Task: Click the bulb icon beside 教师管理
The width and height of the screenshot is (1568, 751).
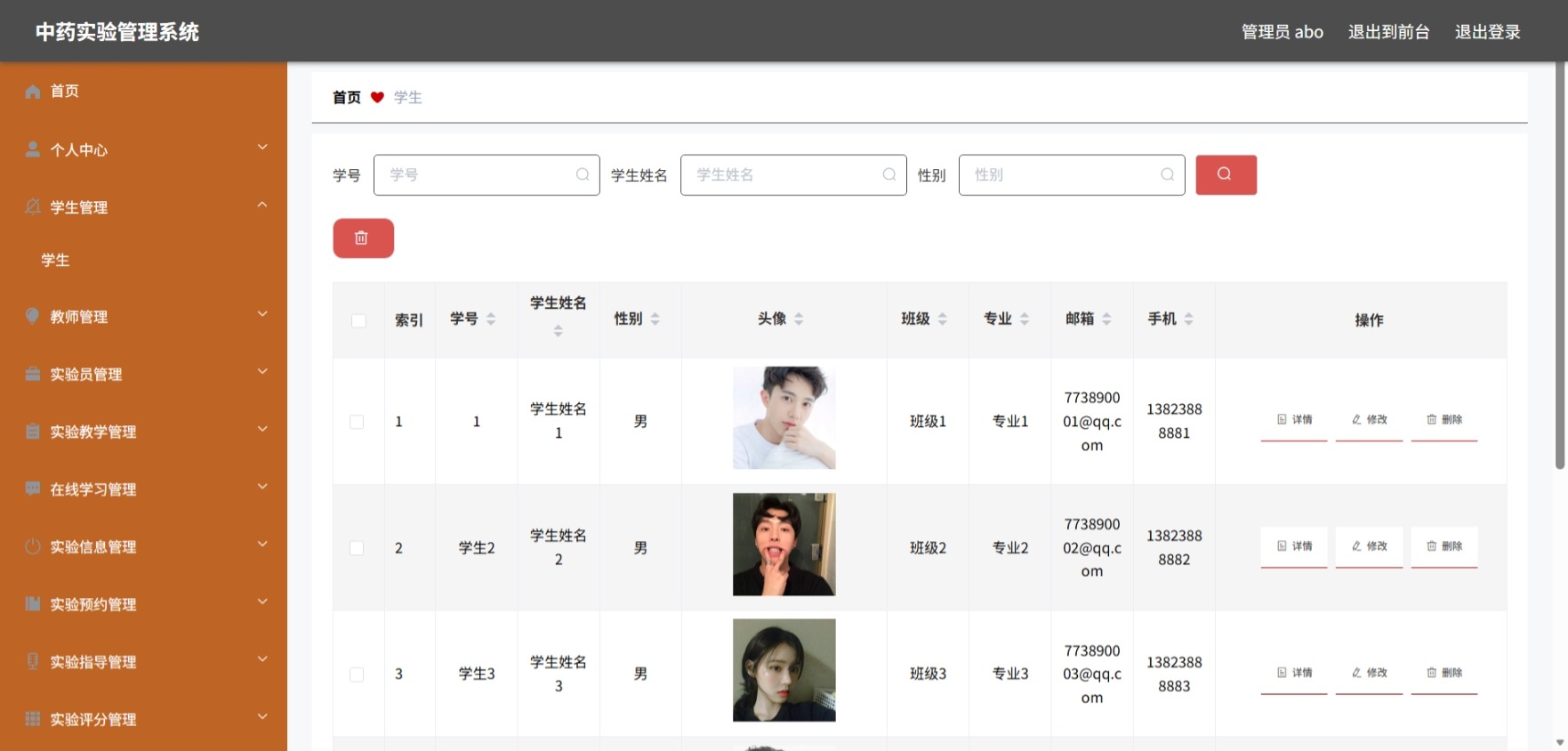Action: (33, 316)
